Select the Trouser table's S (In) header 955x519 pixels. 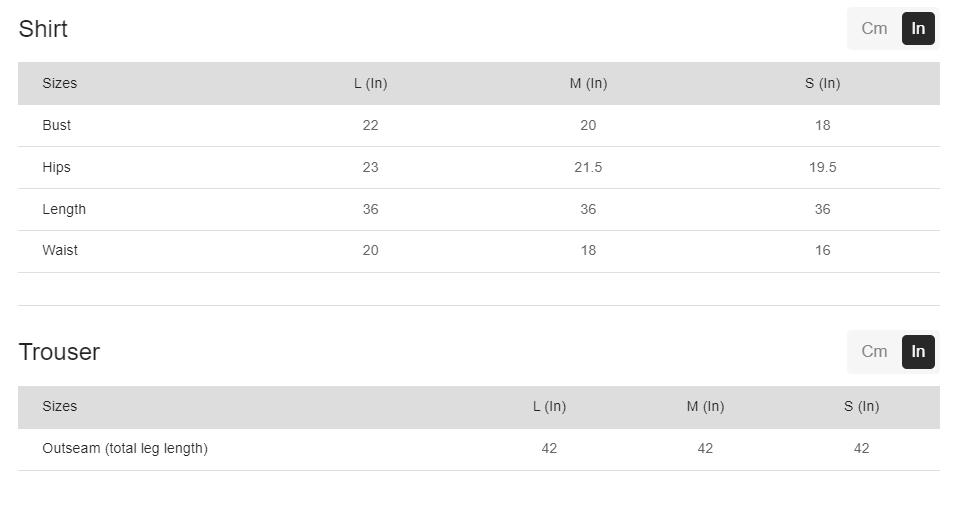point(861,407)
